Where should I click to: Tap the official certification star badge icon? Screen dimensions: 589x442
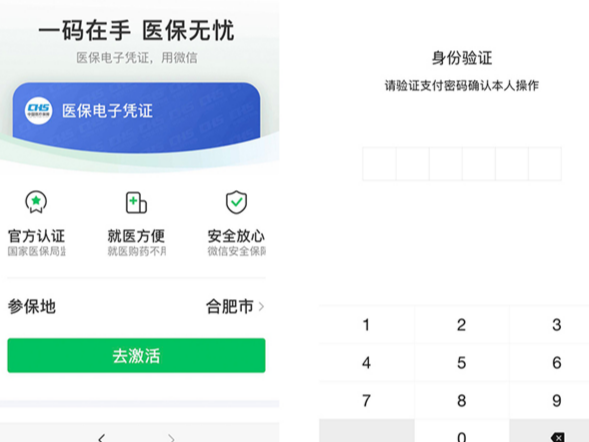pyautogui.click(x=36, y=202)
